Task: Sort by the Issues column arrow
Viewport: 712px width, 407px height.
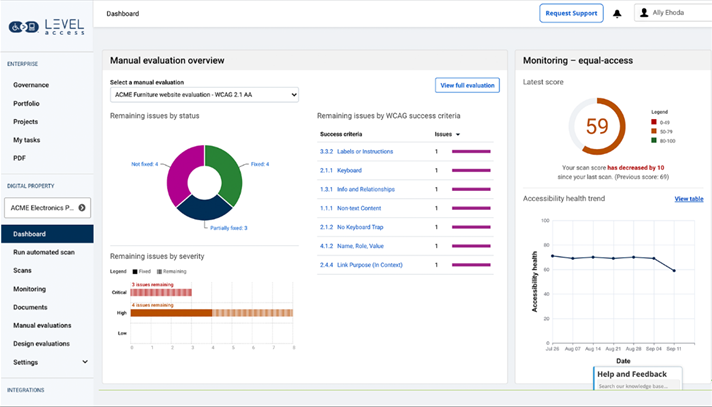Action: (458, 134)
